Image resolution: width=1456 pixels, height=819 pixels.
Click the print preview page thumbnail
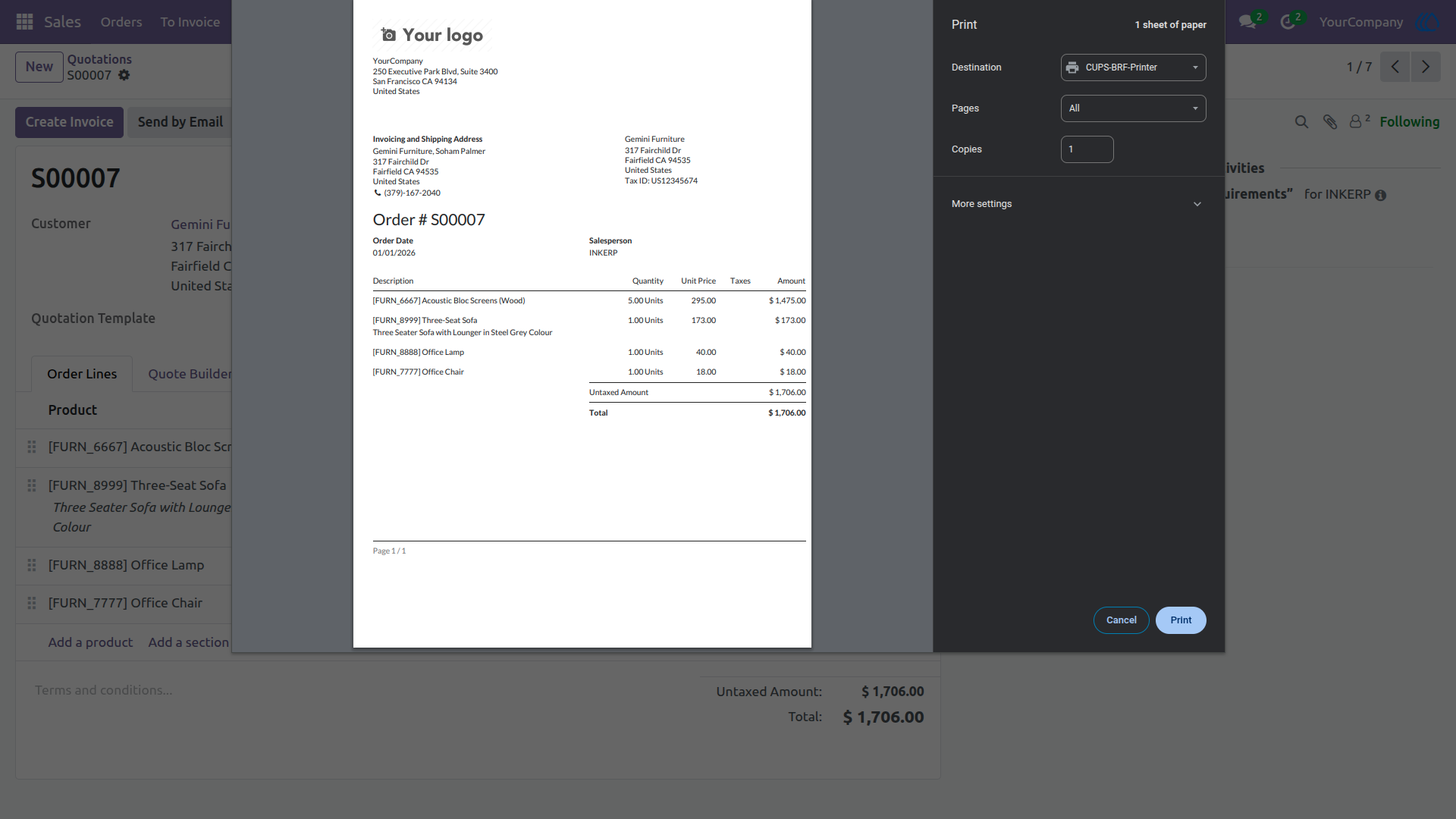tap(582, 324)
